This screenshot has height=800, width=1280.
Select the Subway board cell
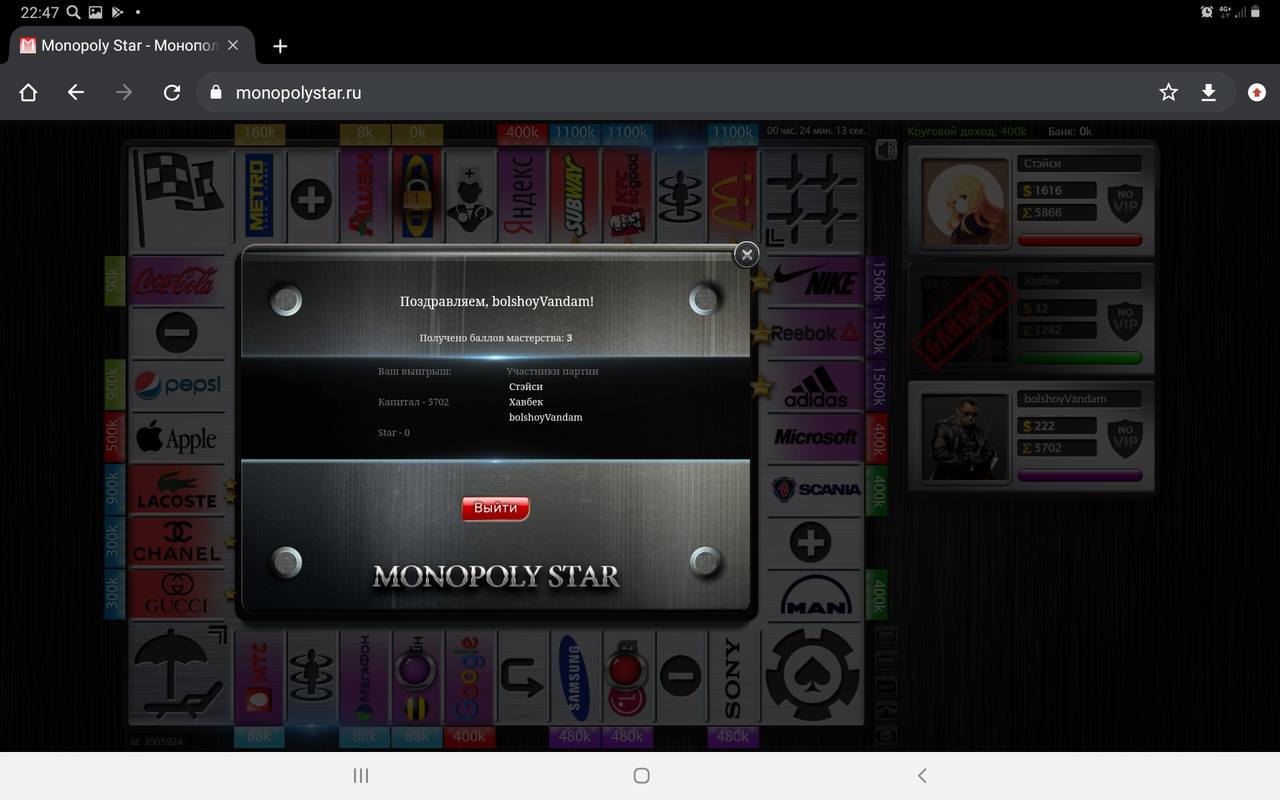point(574,197)
